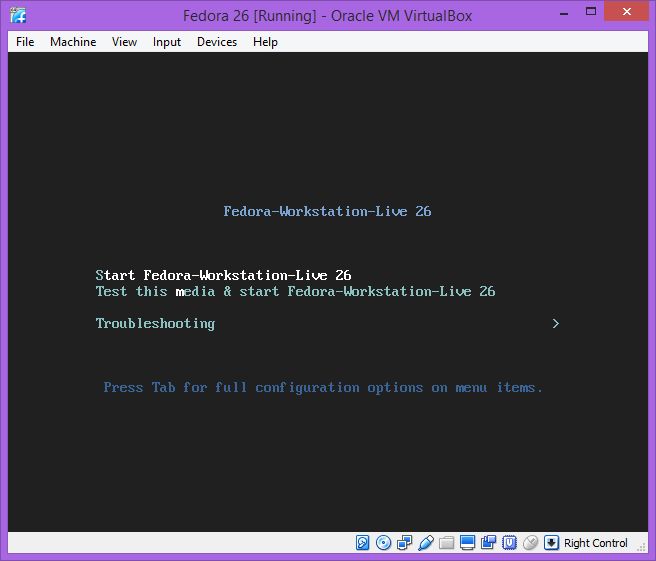Select Start Fedora-Workstation-Live 26 boot entry
Screen dimensions: 656x561
223,275
